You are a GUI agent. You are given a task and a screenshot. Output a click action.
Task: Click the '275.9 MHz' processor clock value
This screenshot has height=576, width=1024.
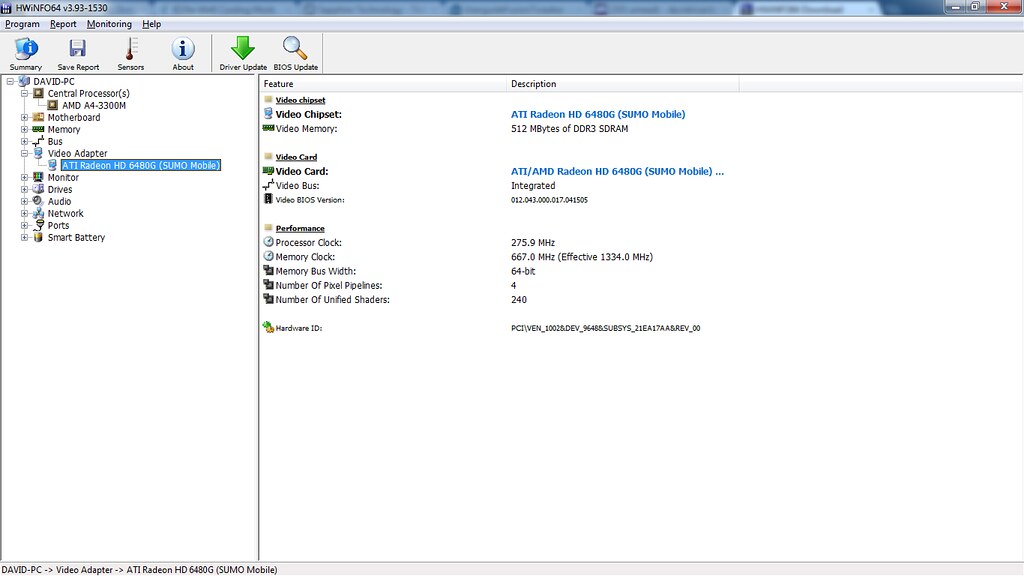[x=533, y=242]
